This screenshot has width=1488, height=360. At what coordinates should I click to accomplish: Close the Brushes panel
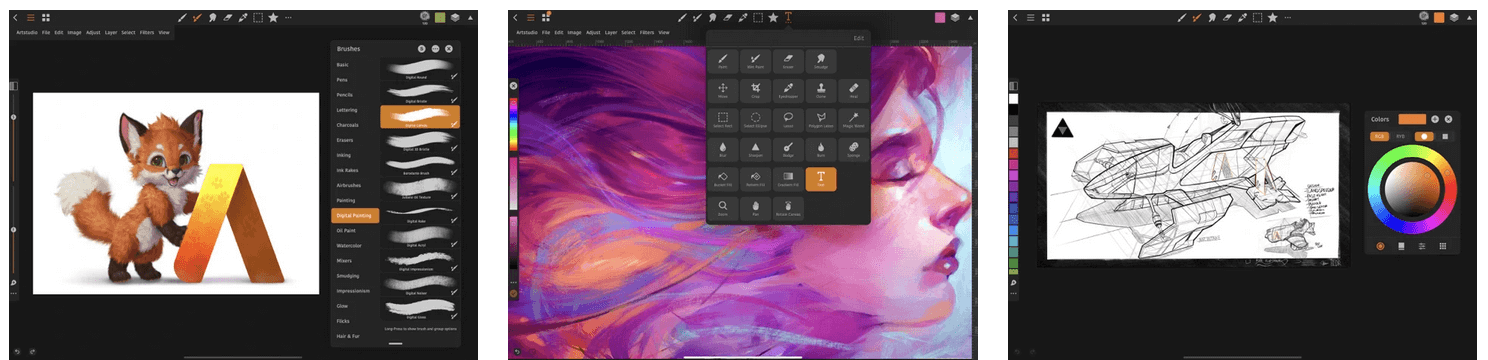tap(449, 48)
